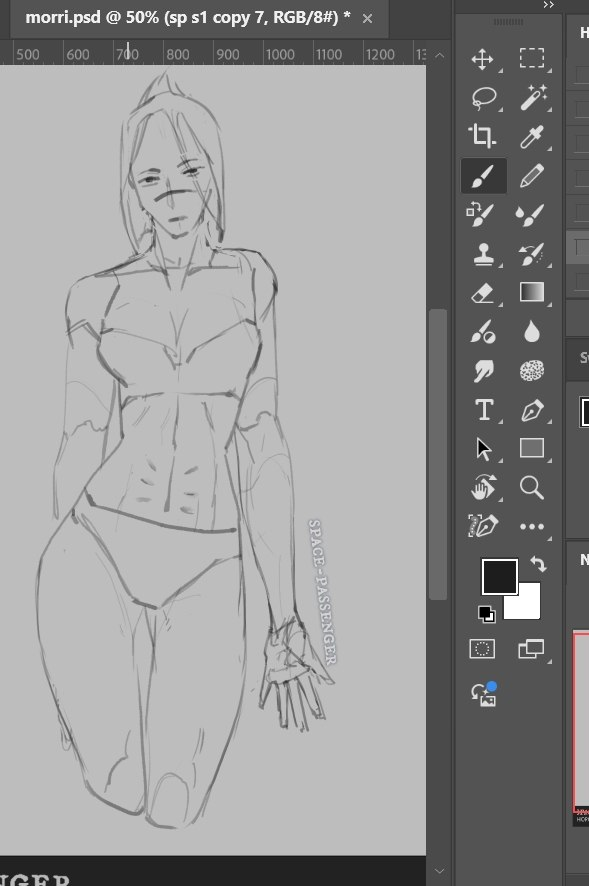
Task: Select the Blur tool
Action: coord(531,332)
